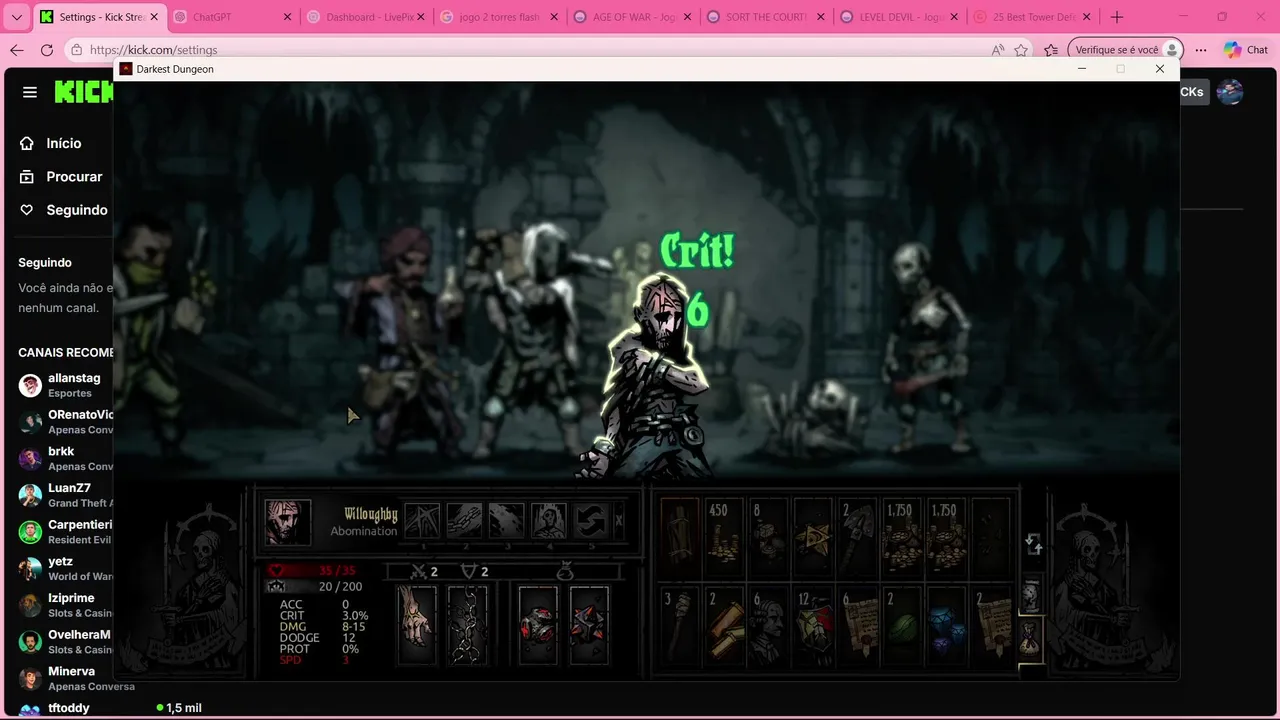Use the Transform/swap skill in slot 5
1280x720 pixels.
(590, 521)
